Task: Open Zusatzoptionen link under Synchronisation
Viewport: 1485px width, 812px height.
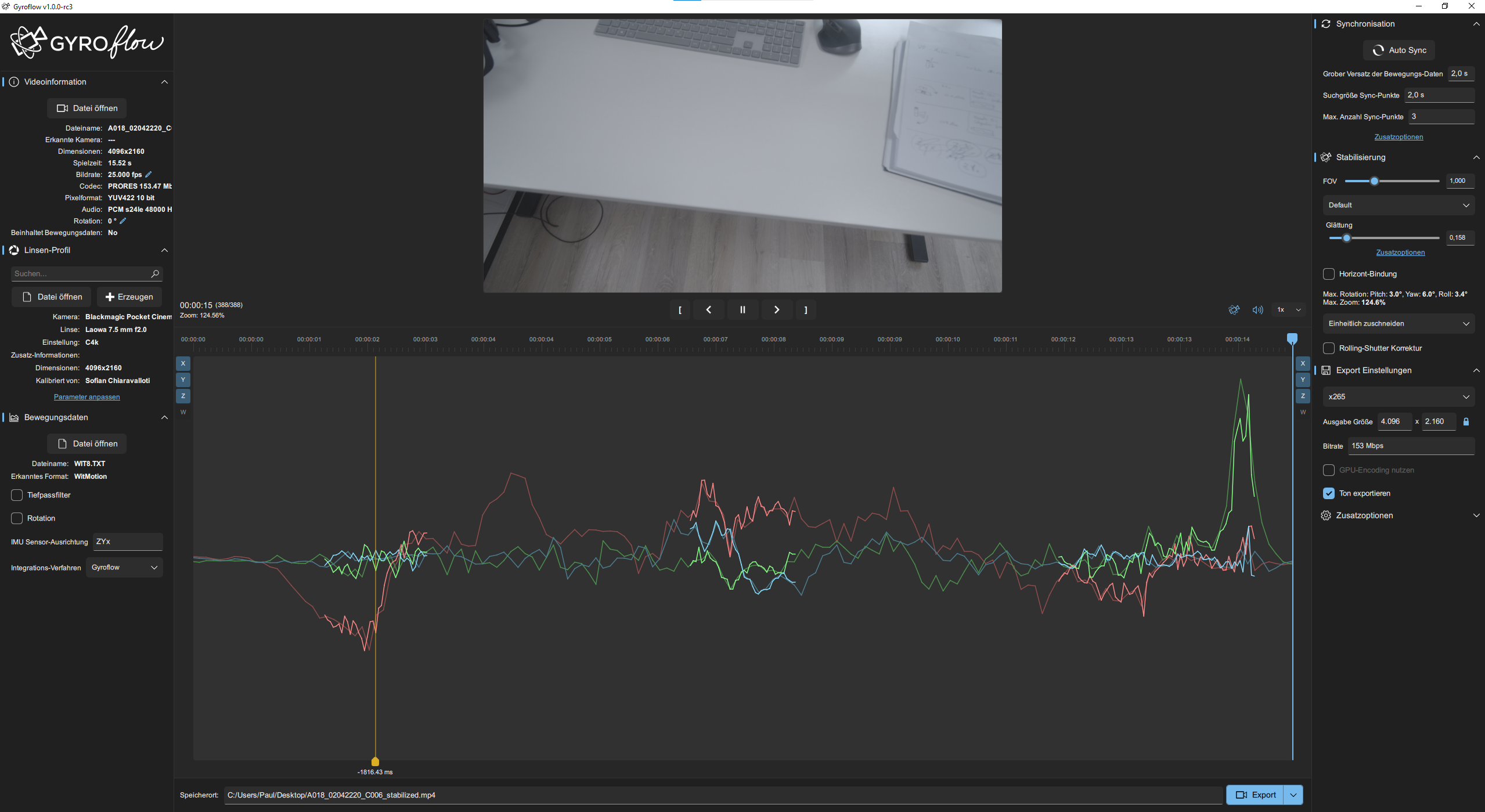Action: [x=1399, y=136]
